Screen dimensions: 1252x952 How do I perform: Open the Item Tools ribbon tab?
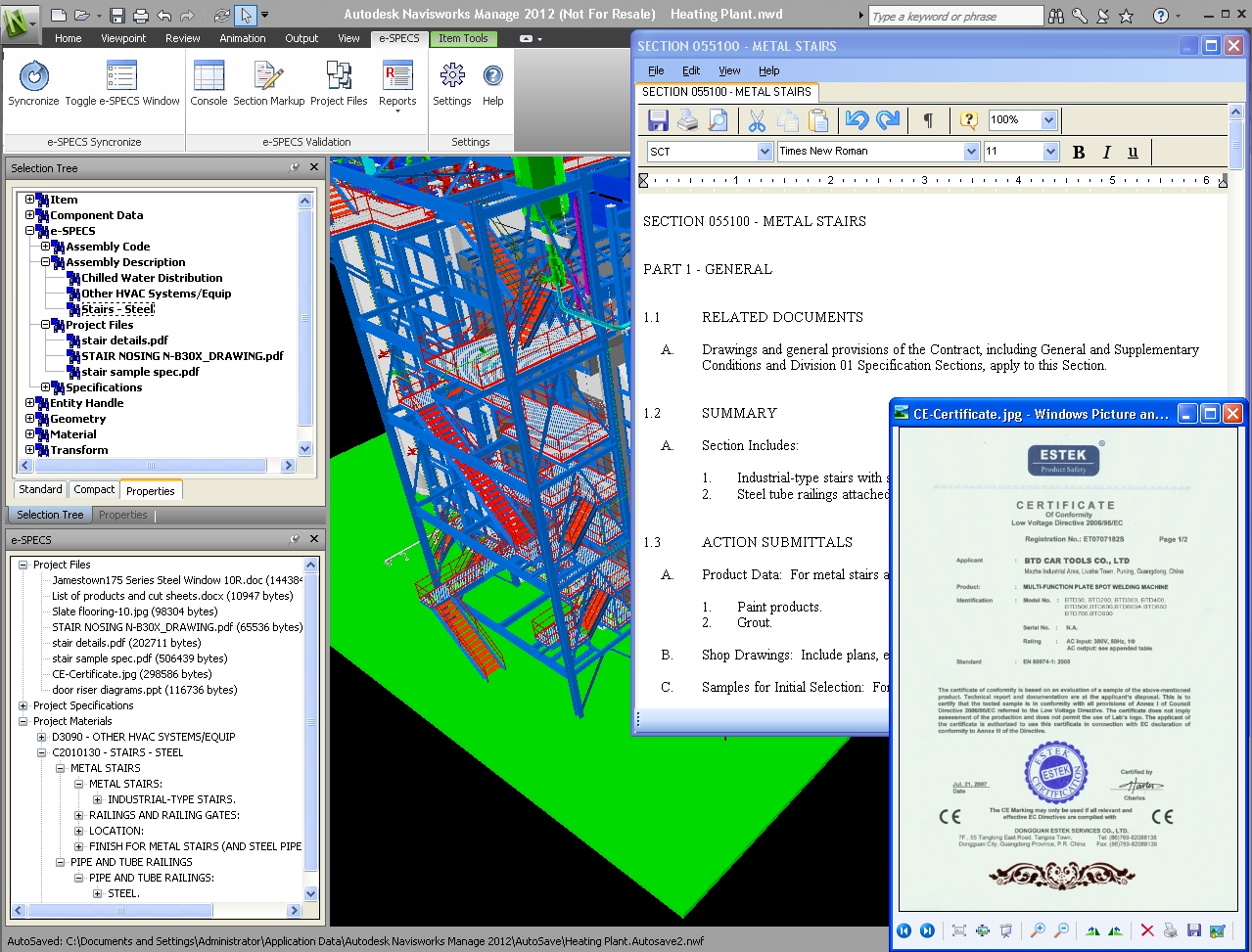click(463, 38)
